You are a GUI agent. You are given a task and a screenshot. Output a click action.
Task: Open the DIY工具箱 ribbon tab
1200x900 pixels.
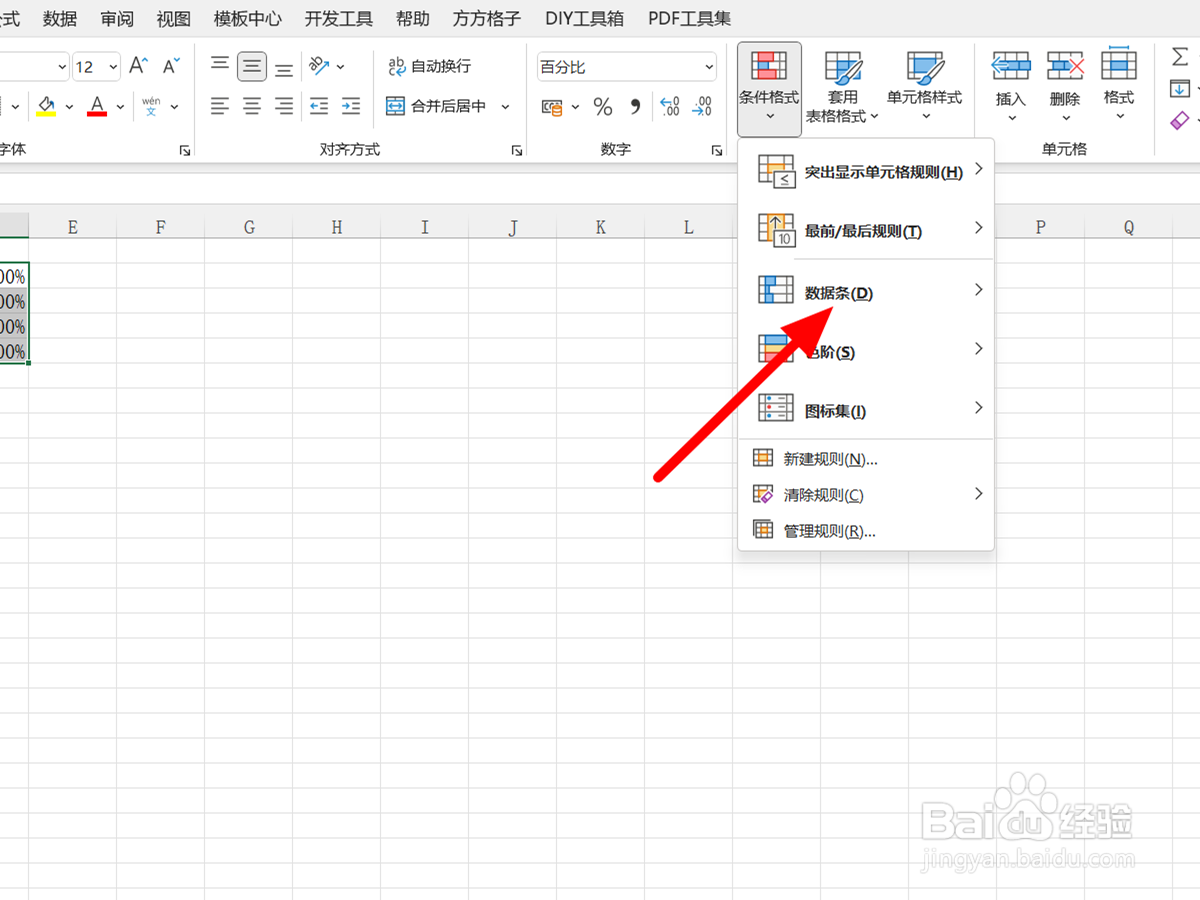(585, 19)
